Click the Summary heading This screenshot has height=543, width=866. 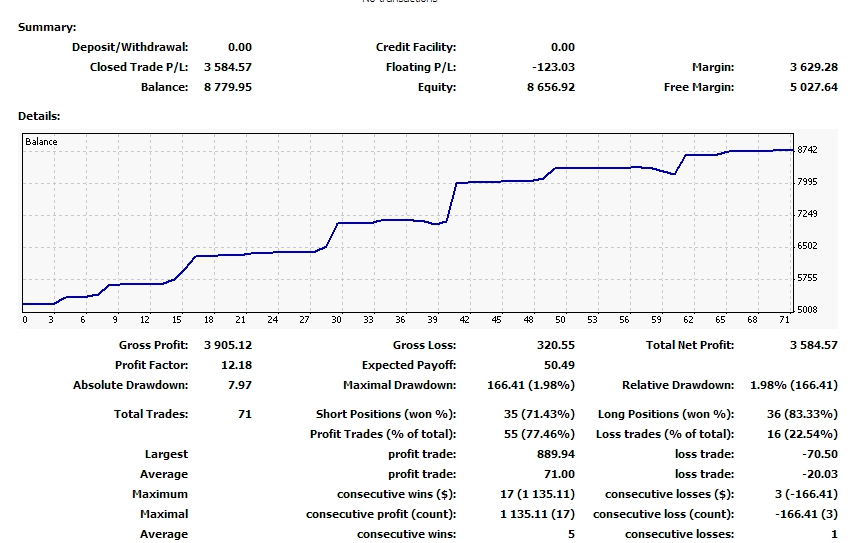tap(47, 28)
